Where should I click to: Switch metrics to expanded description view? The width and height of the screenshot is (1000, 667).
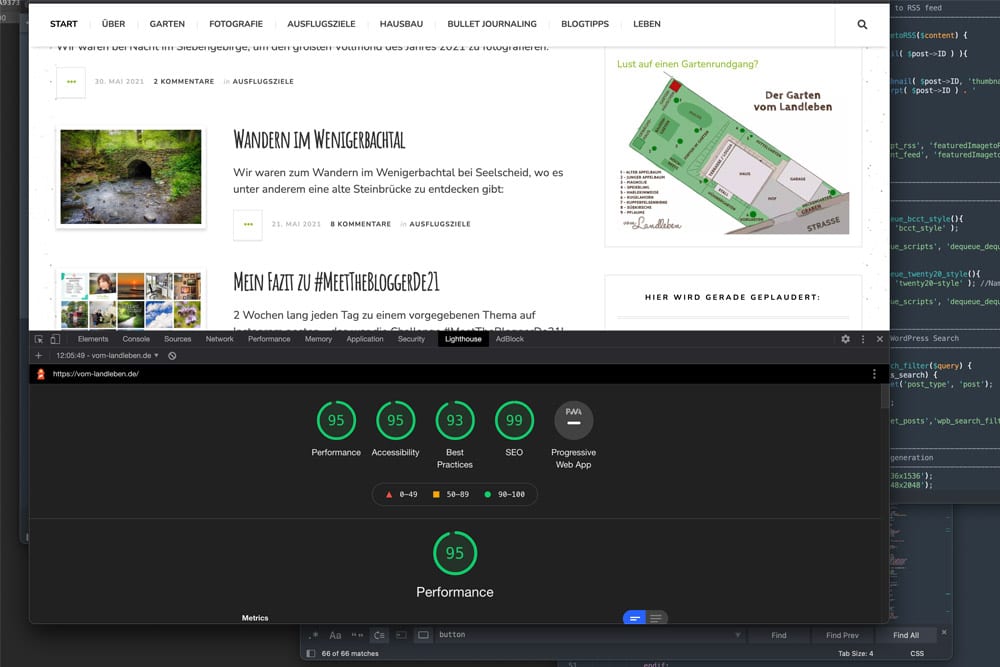click(656, 618)
